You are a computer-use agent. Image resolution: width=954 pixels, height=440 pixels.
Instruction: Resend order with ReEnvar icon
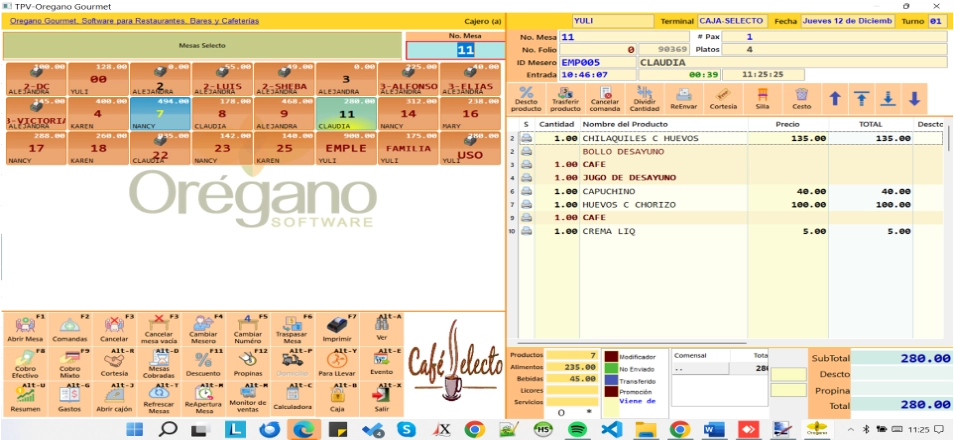tap(684, 99)
